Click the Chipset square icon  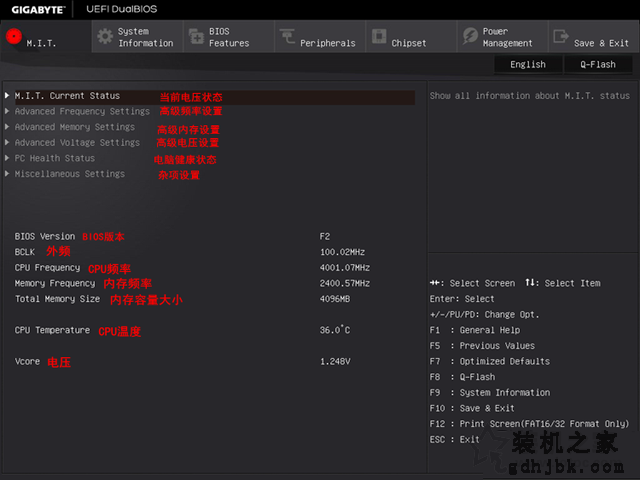[x=379, y=36]
